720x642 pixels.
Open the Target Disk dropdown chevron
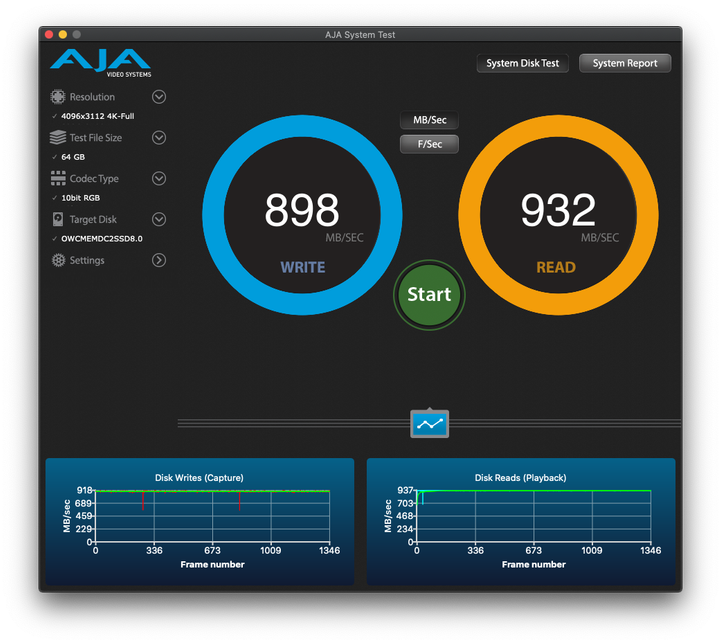(159, 220)
